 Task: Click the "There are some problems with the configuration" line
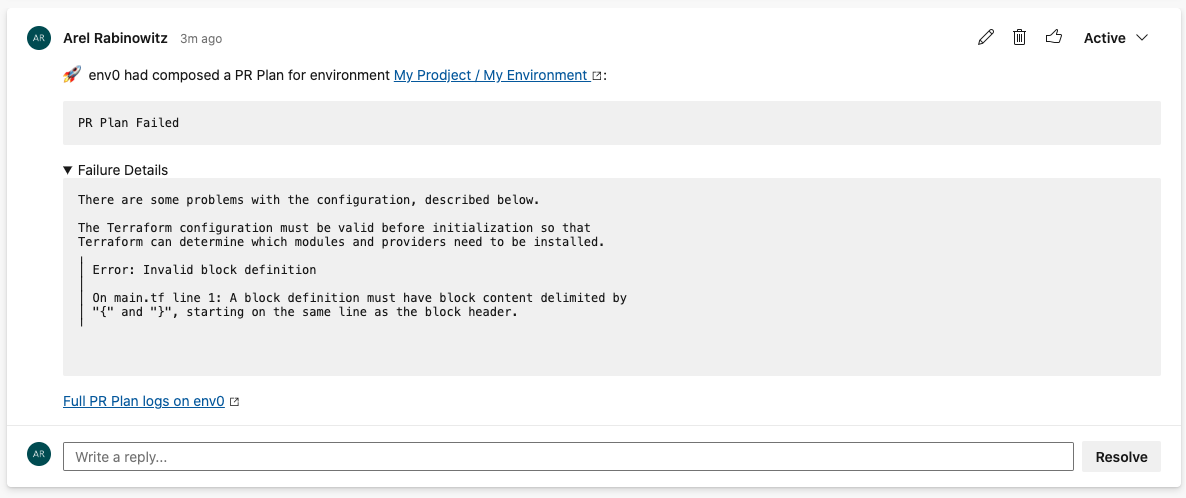(308, 200)
